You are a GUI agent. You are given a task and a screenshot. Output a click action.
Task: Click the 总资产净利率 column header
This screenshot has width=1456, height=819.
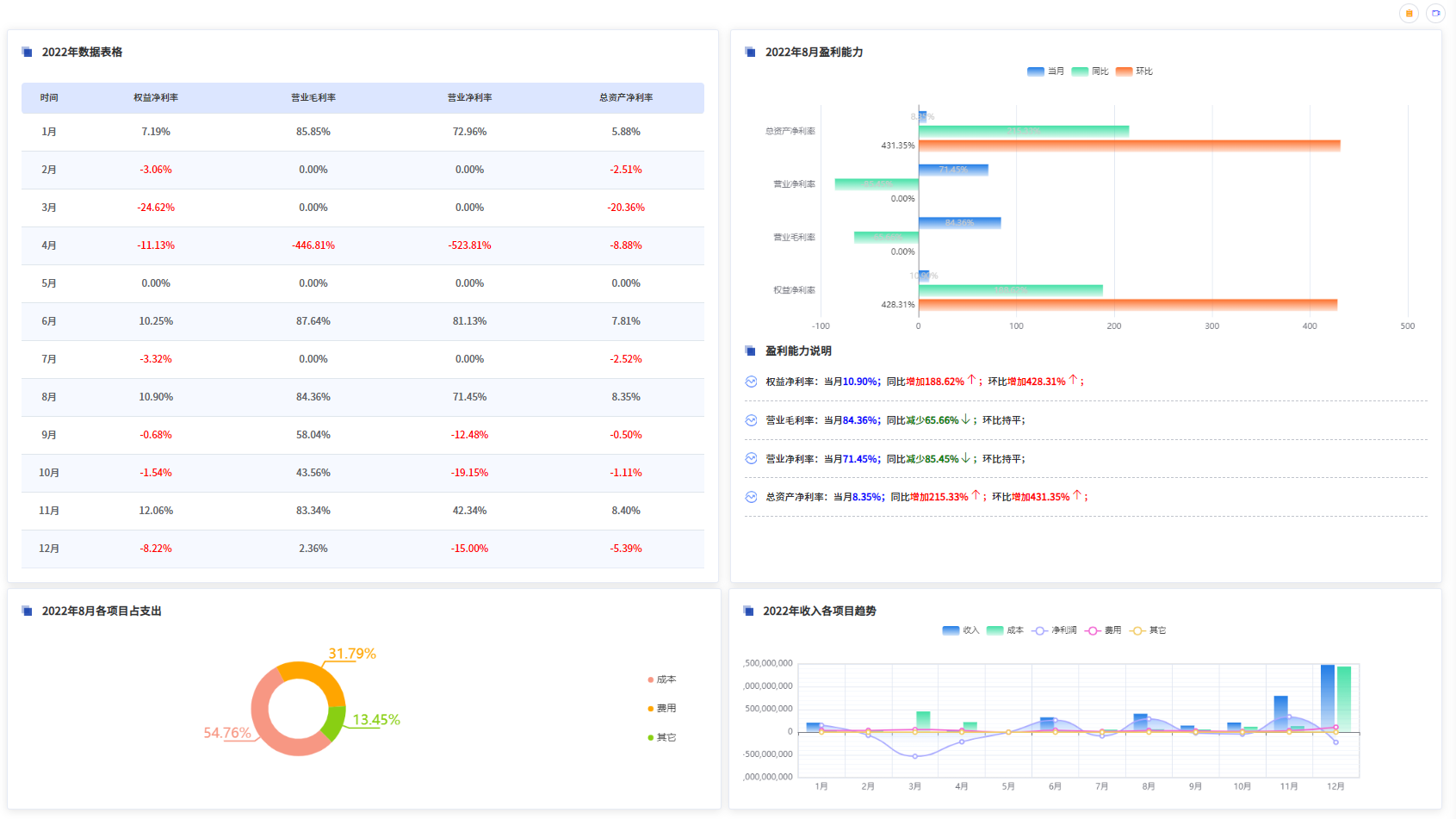pyautogui.click(x=626, y=98)
